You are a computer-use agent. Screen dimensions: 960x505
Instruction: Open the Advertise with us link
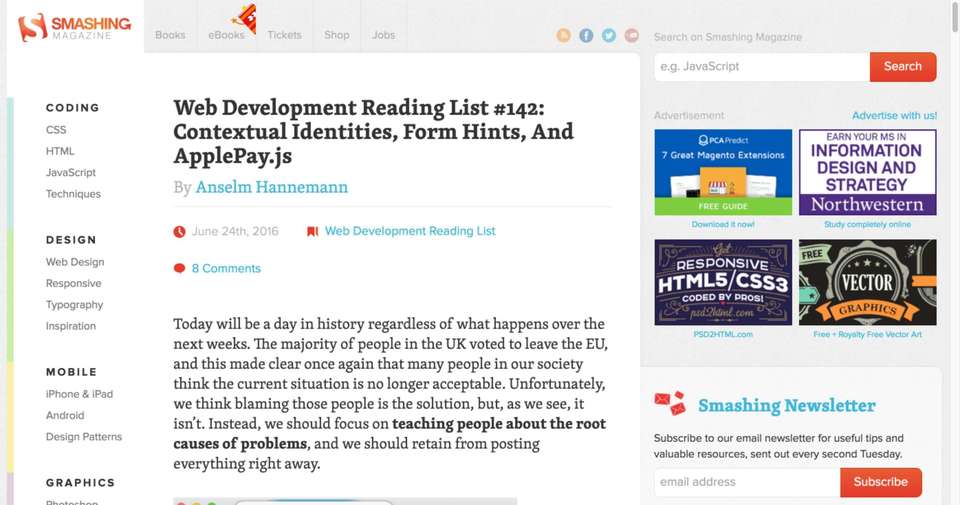point(894,115)
